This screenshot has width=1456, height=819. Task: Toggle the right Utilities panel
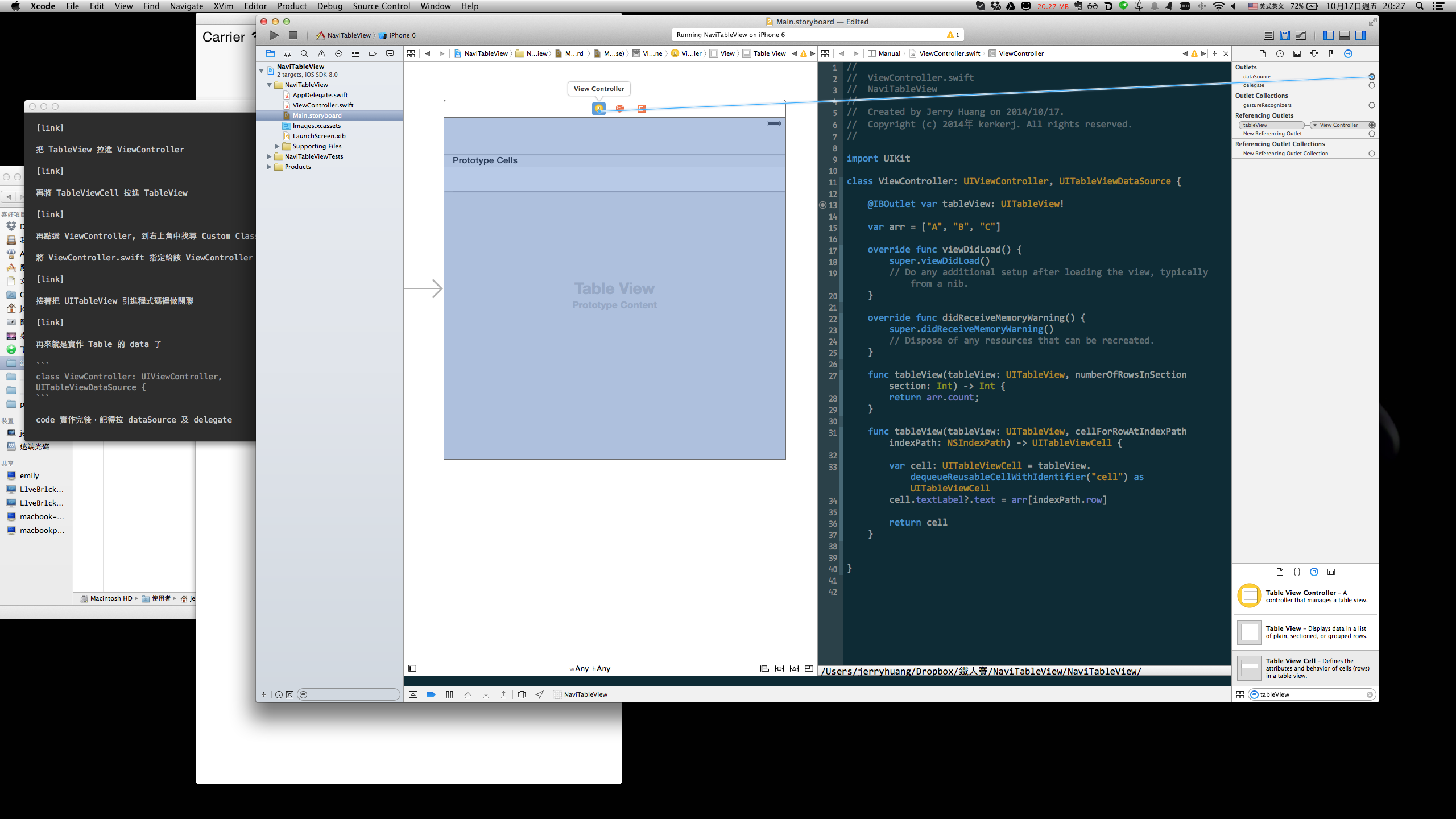pos(1360,35)
